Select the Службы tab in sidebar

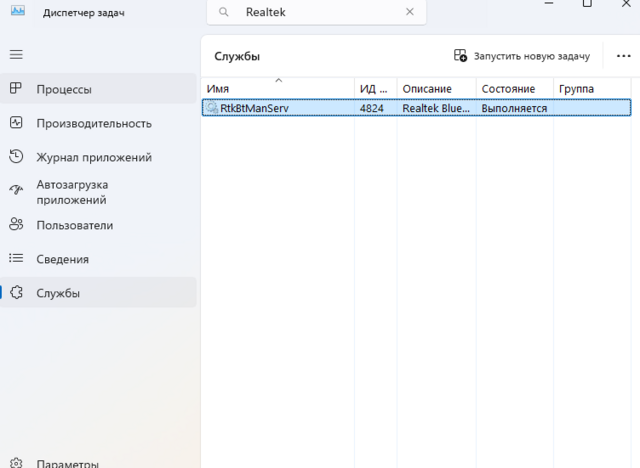(x=58, y=293)
